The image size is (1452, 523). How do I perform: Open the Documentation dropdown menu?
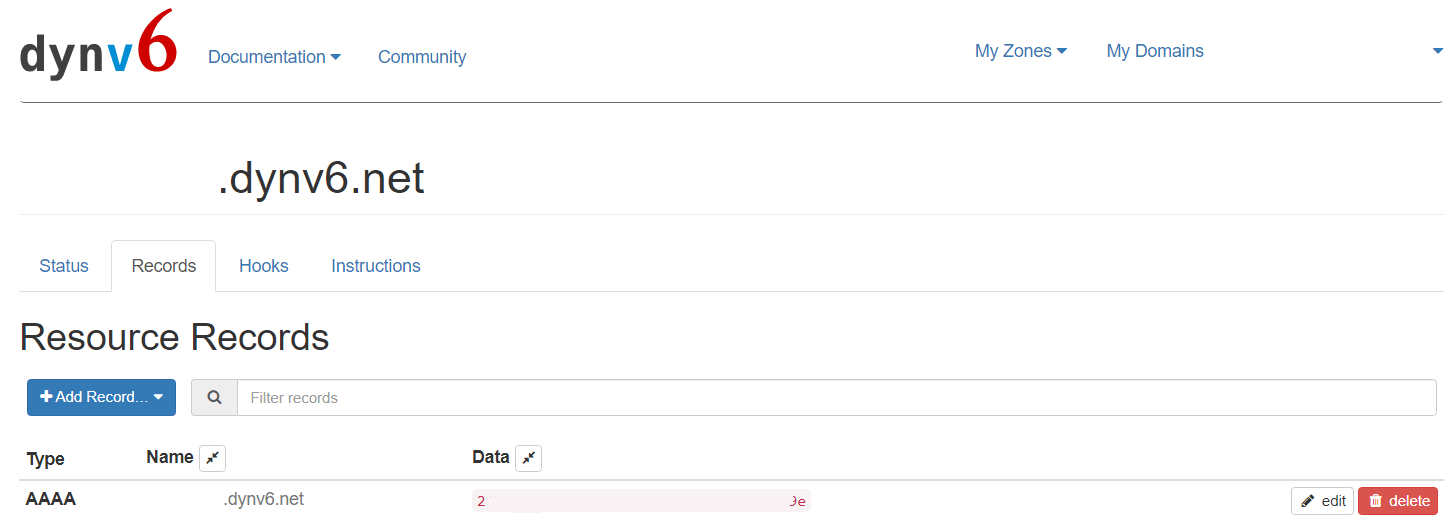(x=274, y=57)
